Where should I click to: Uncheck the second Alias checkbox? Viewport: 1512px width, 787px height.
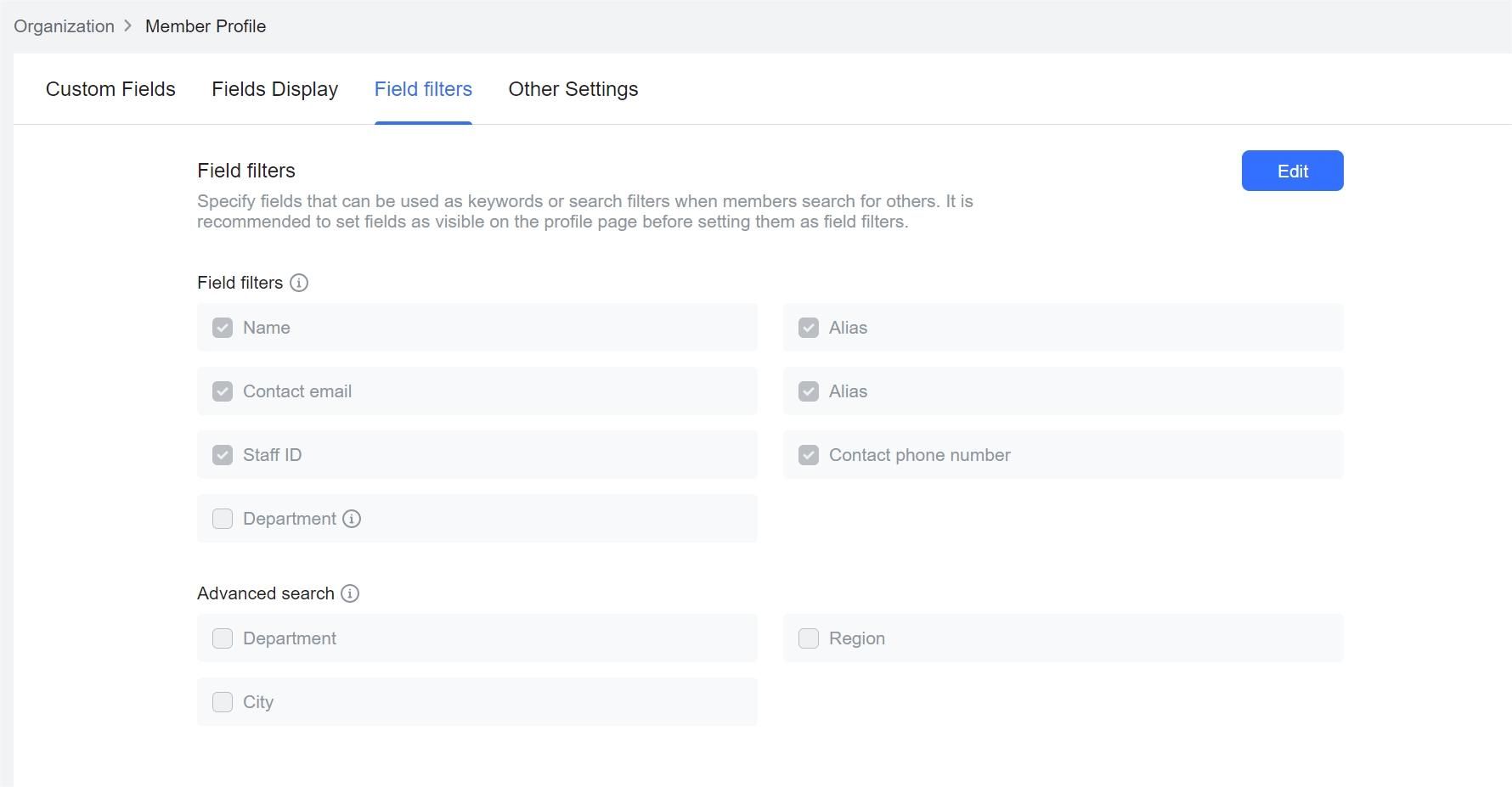click(808, 391)
